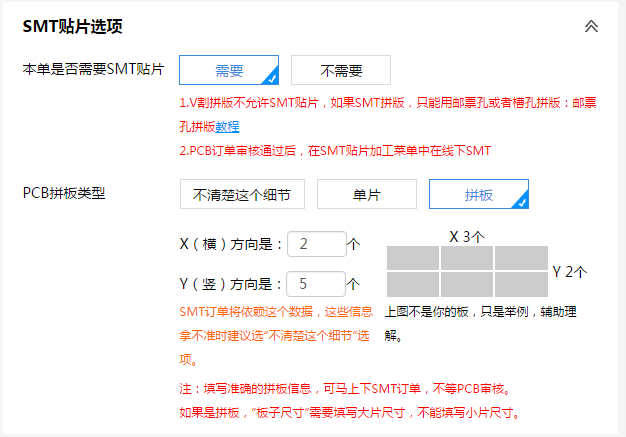The height and width of the screenshot is (437, 626).
Task: Choose 拼板 as PCB panel type
Action: 478,195
